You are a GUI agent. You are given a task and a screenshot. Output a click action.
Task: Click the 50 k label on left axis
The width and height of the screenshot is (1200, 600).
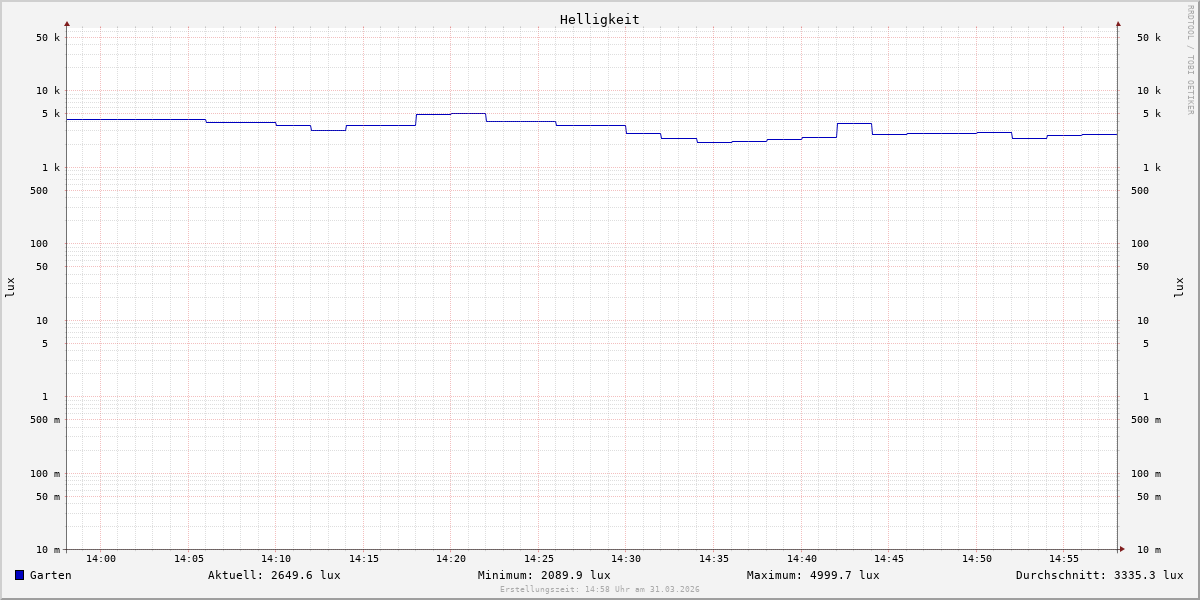(48, 38)
